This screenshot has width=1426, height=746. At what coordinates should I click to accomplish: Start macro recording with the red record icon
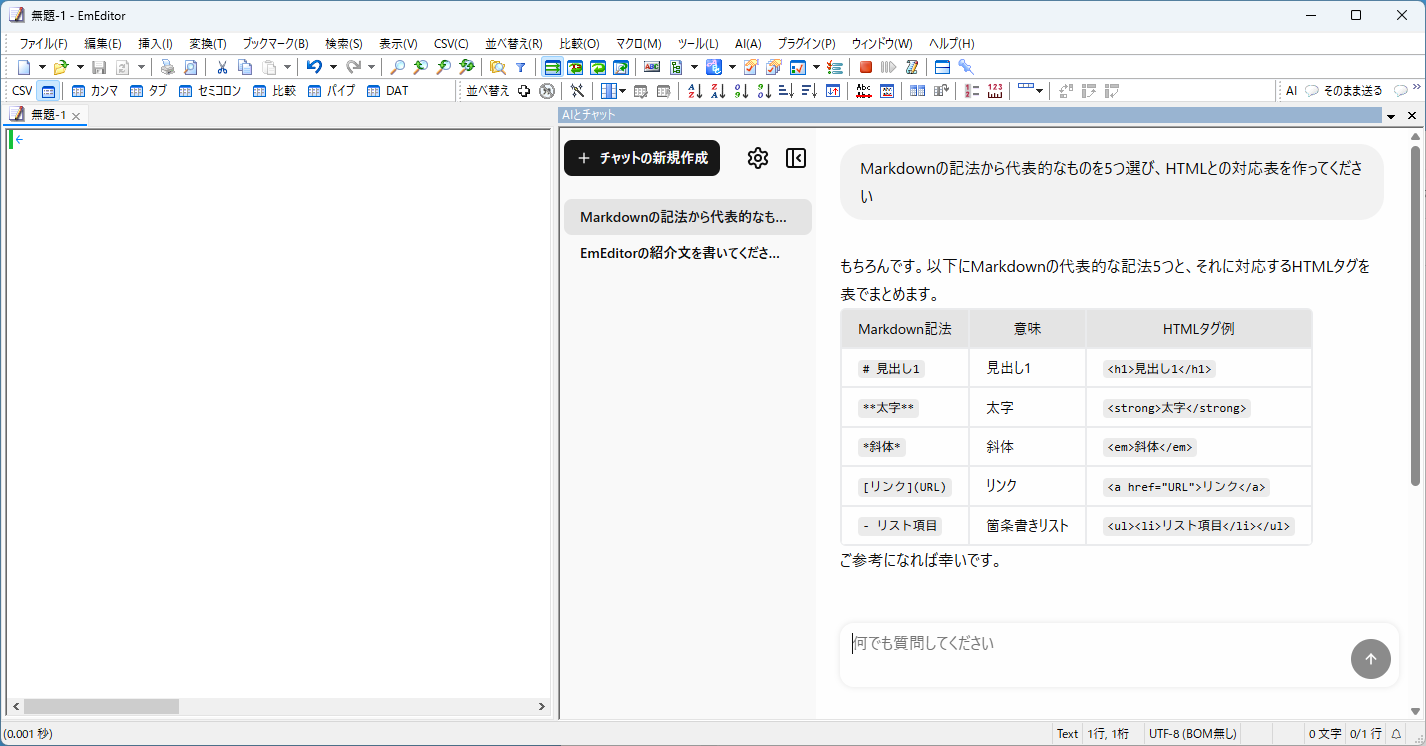(x=864, y=66)
